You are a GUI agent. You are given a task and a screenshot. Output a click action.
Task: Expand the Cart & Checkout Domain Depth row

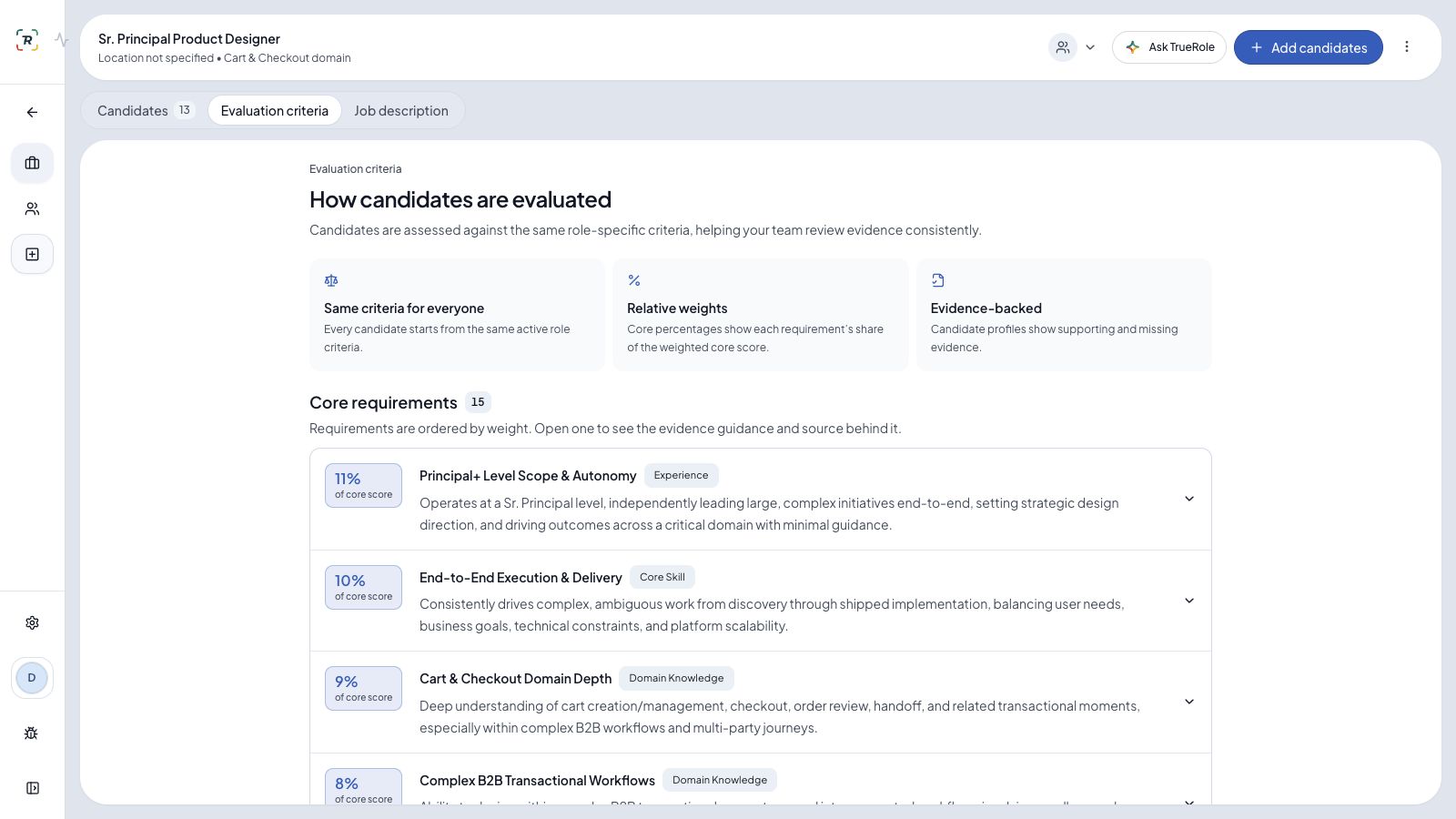coord(1188,702)
